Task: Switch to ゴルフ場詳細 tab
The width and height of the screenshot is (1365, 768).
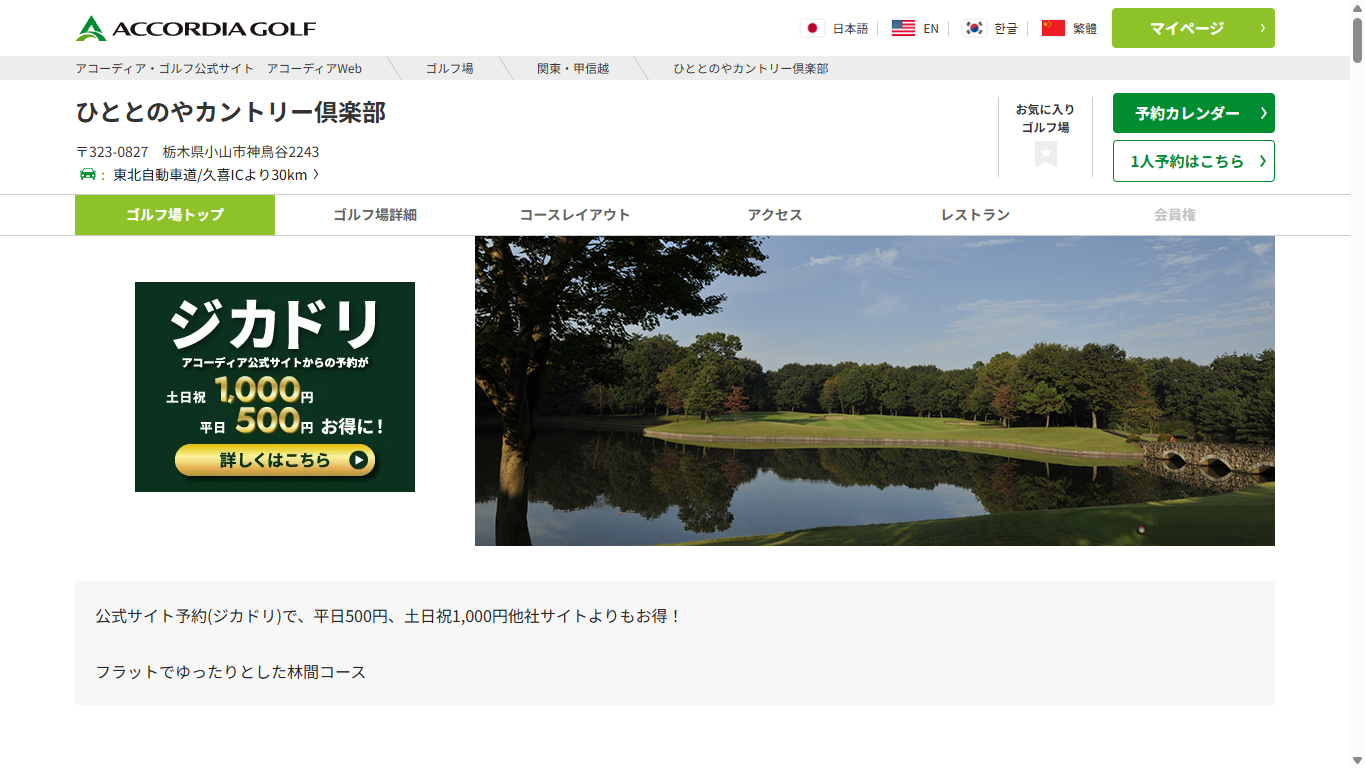Action: (x=375, y=215)
